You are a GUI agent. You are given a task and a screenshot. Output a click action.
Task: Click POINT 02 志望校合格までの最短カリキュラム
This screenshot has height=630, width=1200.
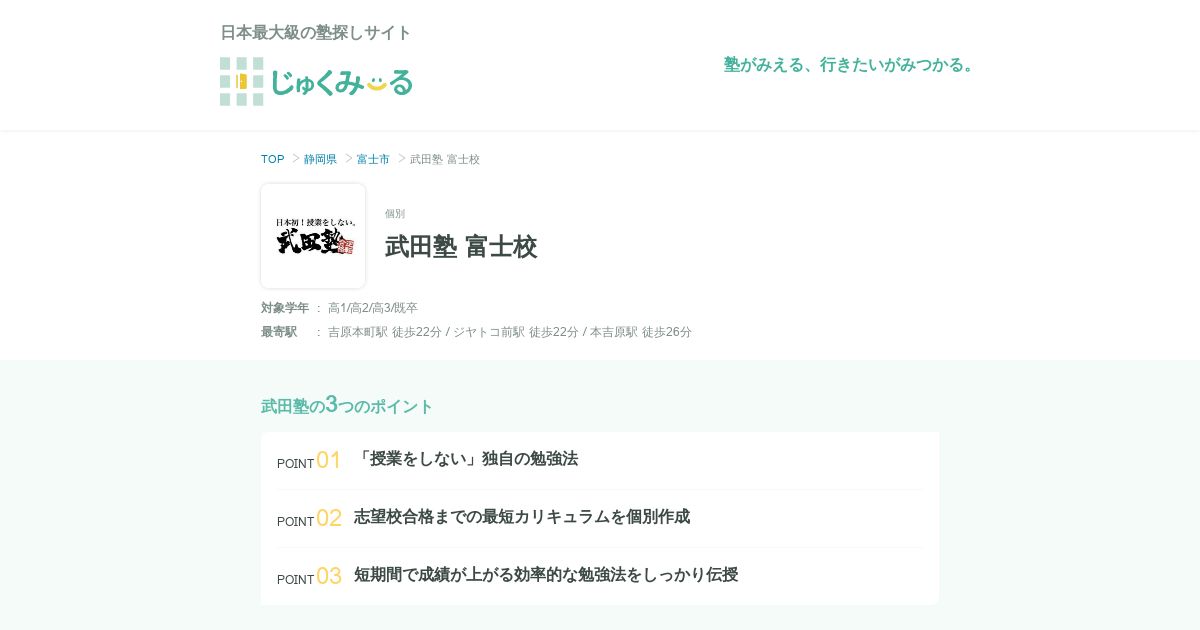(x=522, y=517)
